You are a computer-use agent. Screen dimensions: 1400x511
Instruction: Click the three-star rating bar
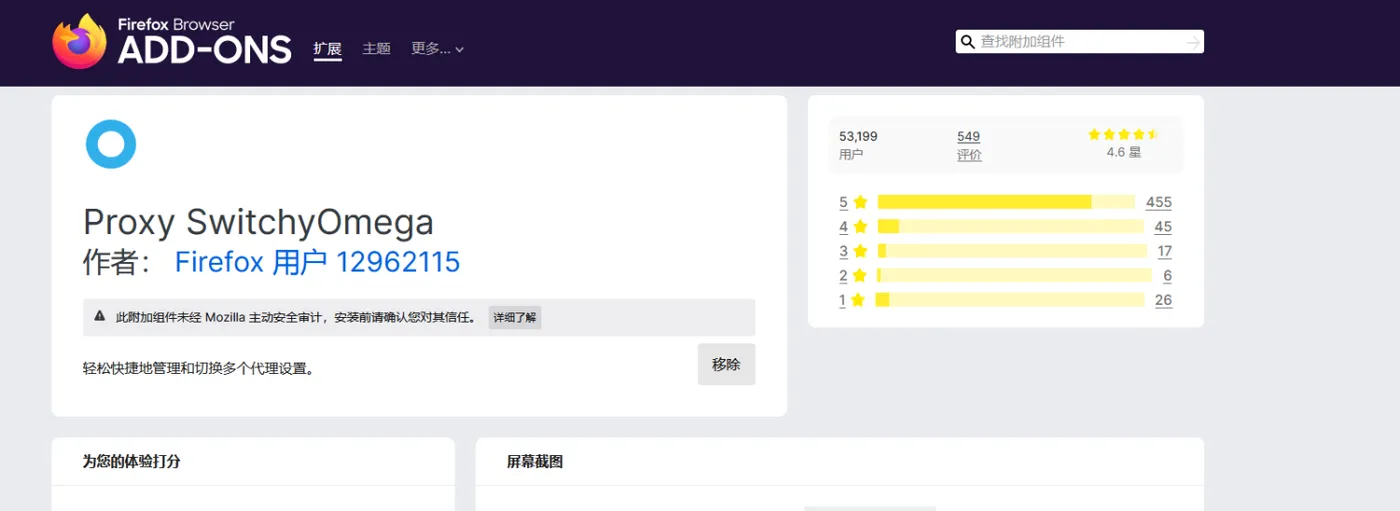(1012, 251)
